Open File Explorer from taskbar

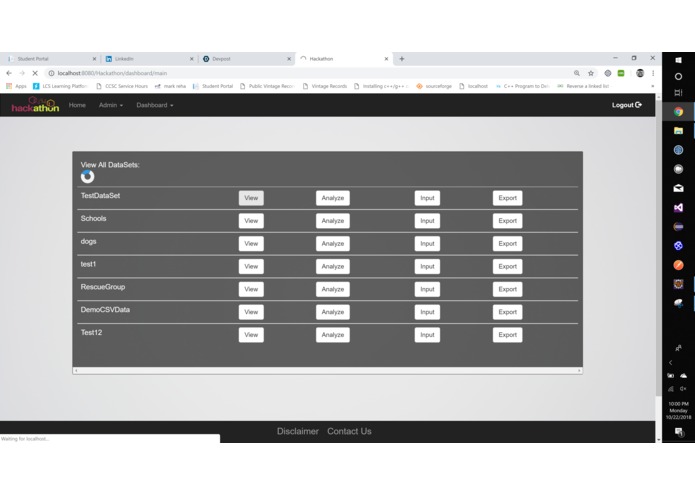tap(678, 131)
